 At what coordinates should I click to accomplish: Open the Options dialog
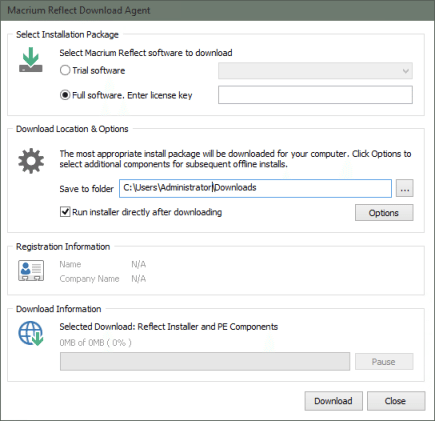(x=384, y=213)
